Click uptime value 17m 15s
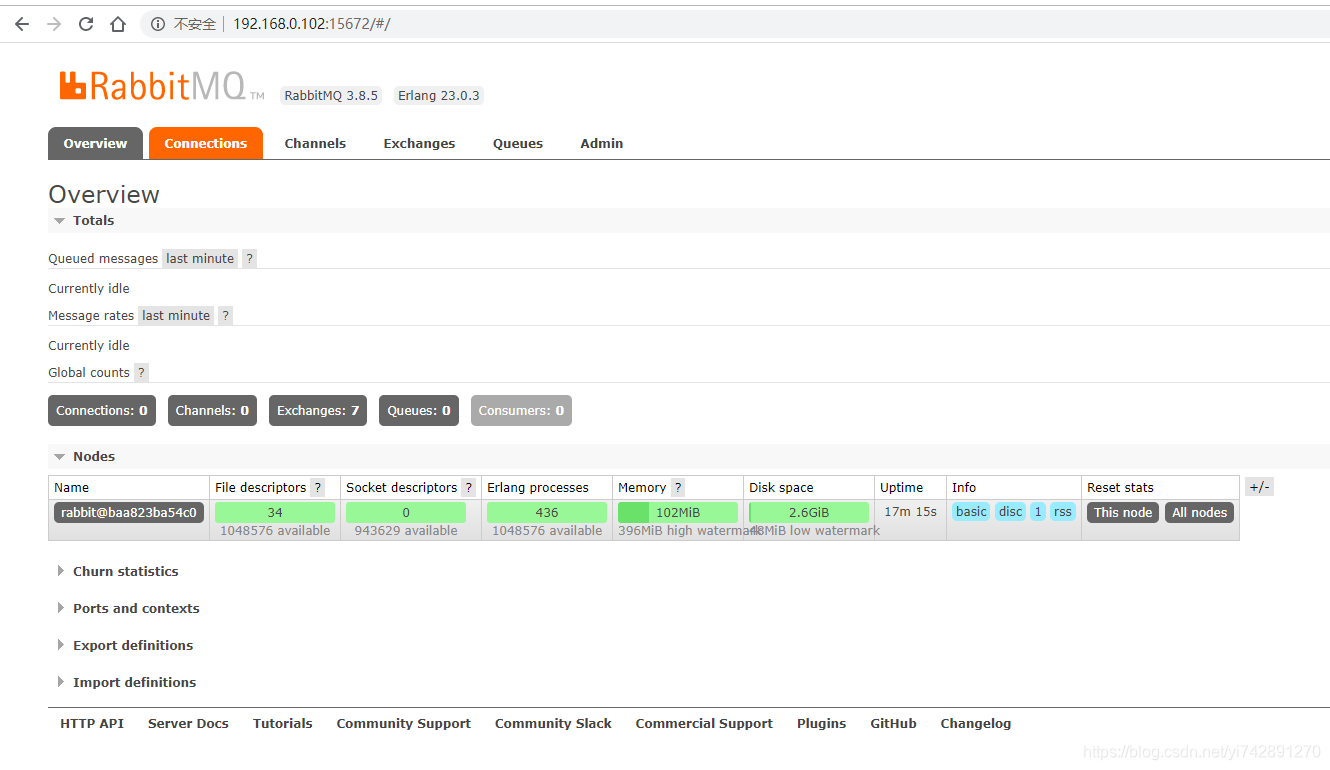The width and height of the screenshot is (1330, 770). 910,511
